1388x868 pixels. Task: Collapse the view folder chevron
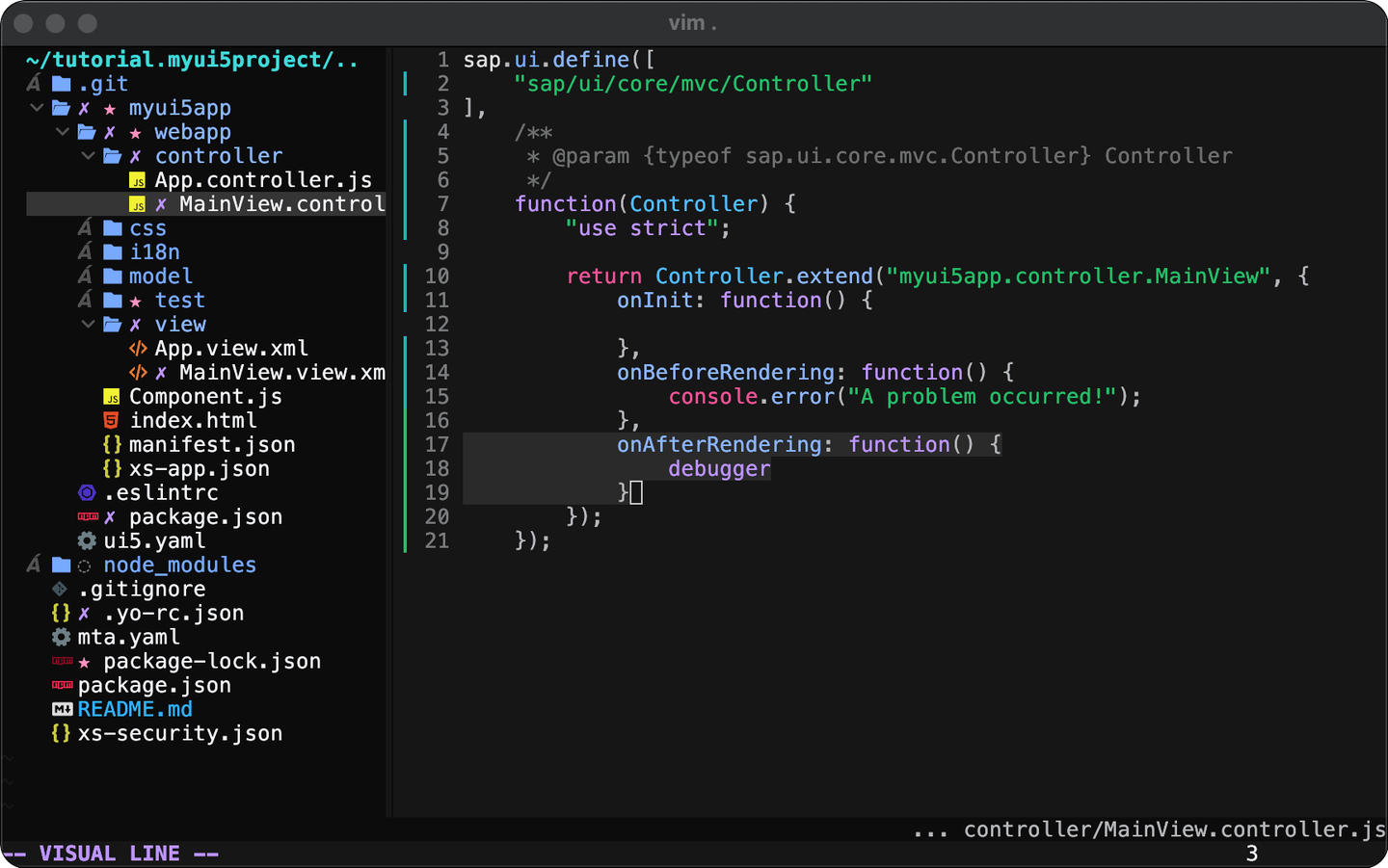pos(88,325)
